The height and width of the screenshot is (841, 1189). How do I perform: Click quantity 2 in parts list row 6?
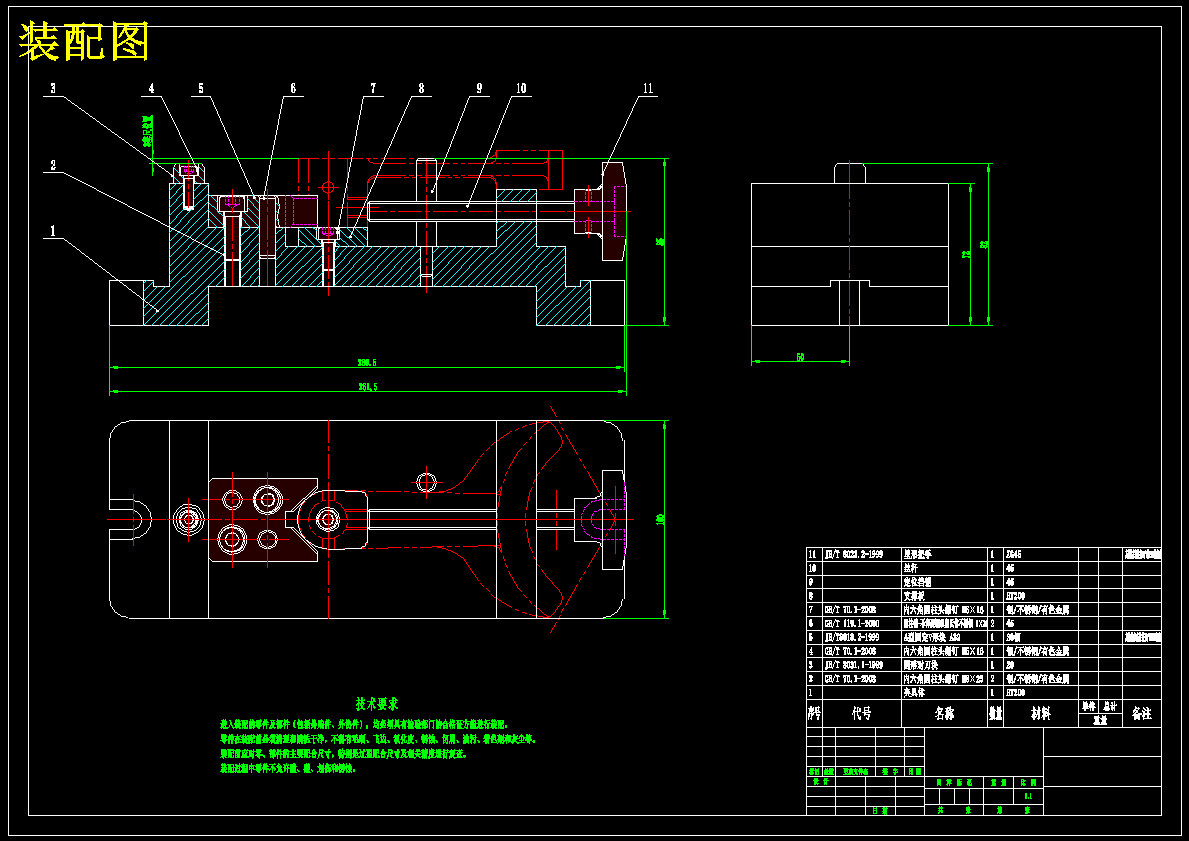pos(993,623)
